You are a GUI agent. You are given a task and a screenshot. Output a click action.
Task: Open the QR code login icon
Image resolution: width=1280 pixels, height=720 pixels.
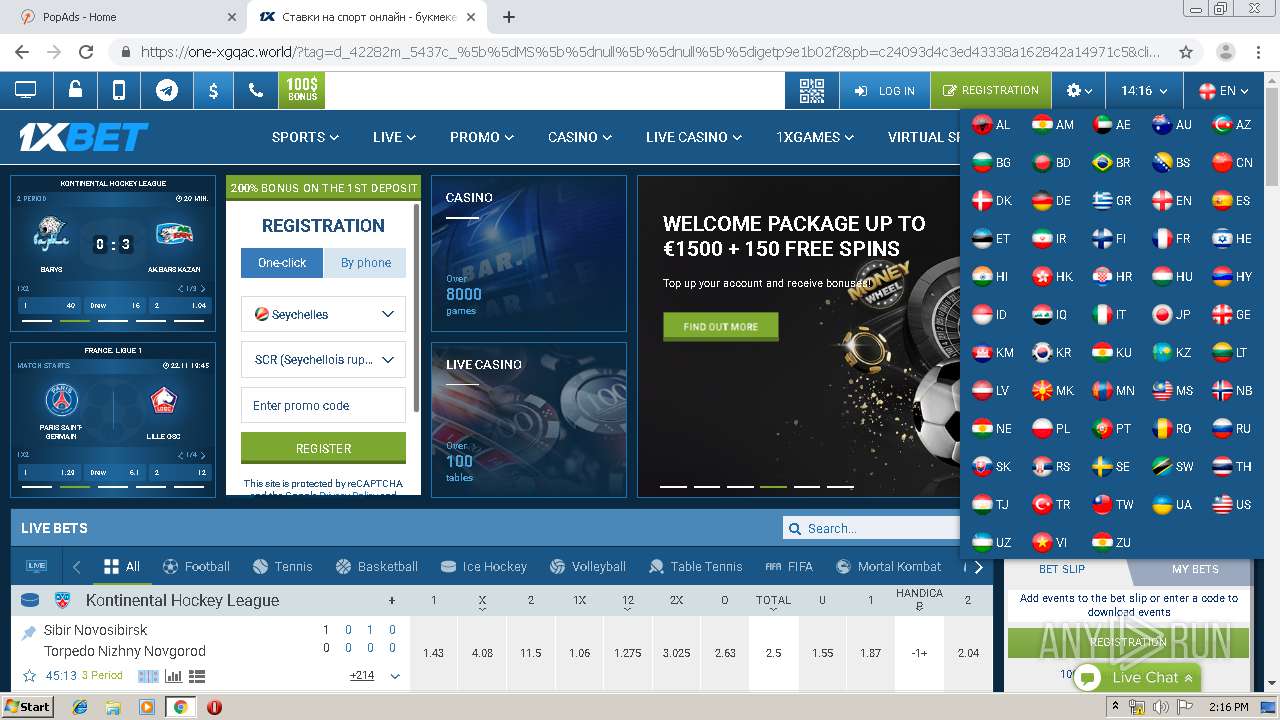point(812,90)
